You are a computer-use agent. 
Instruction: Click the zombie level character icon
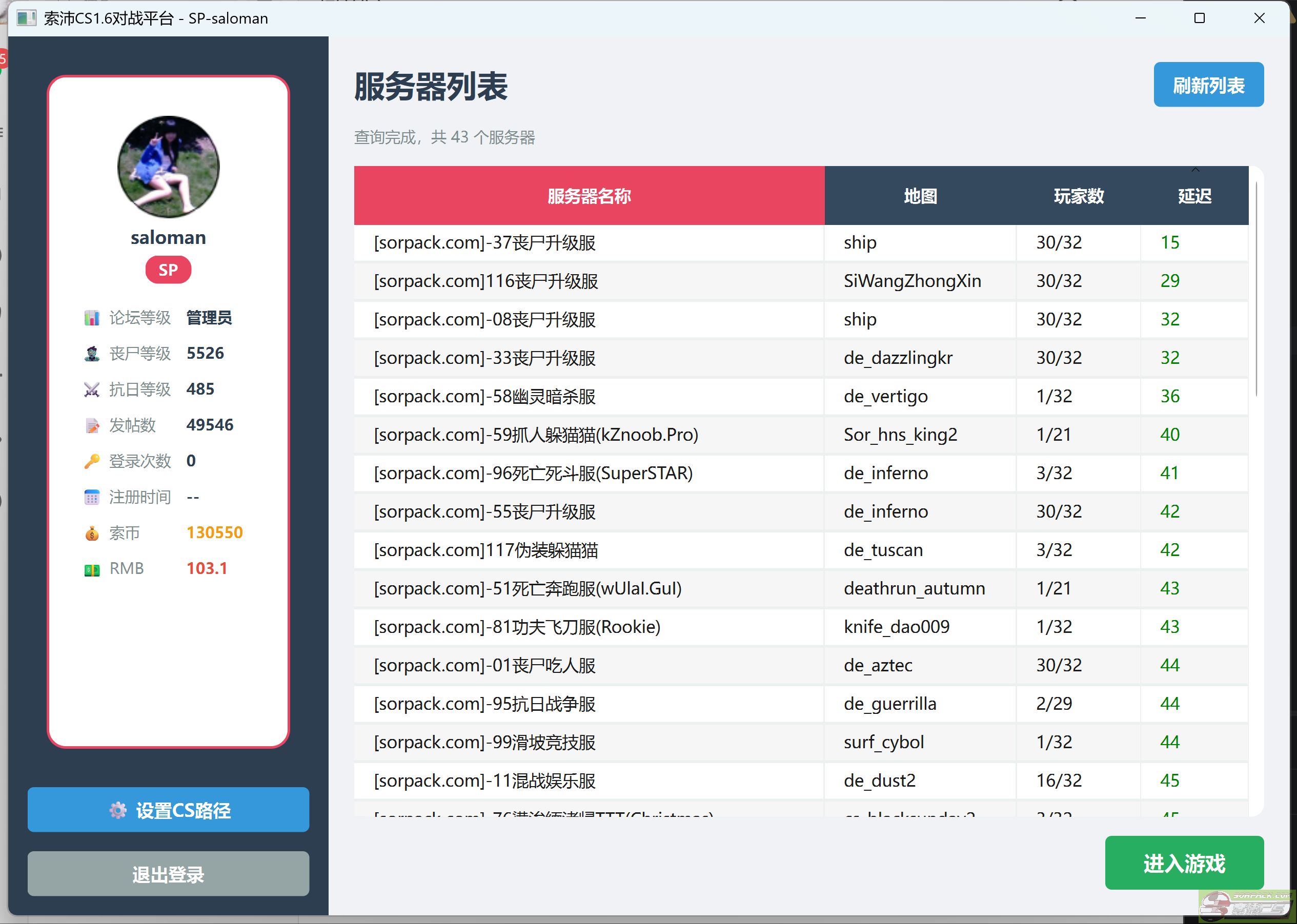pos(92,354)
